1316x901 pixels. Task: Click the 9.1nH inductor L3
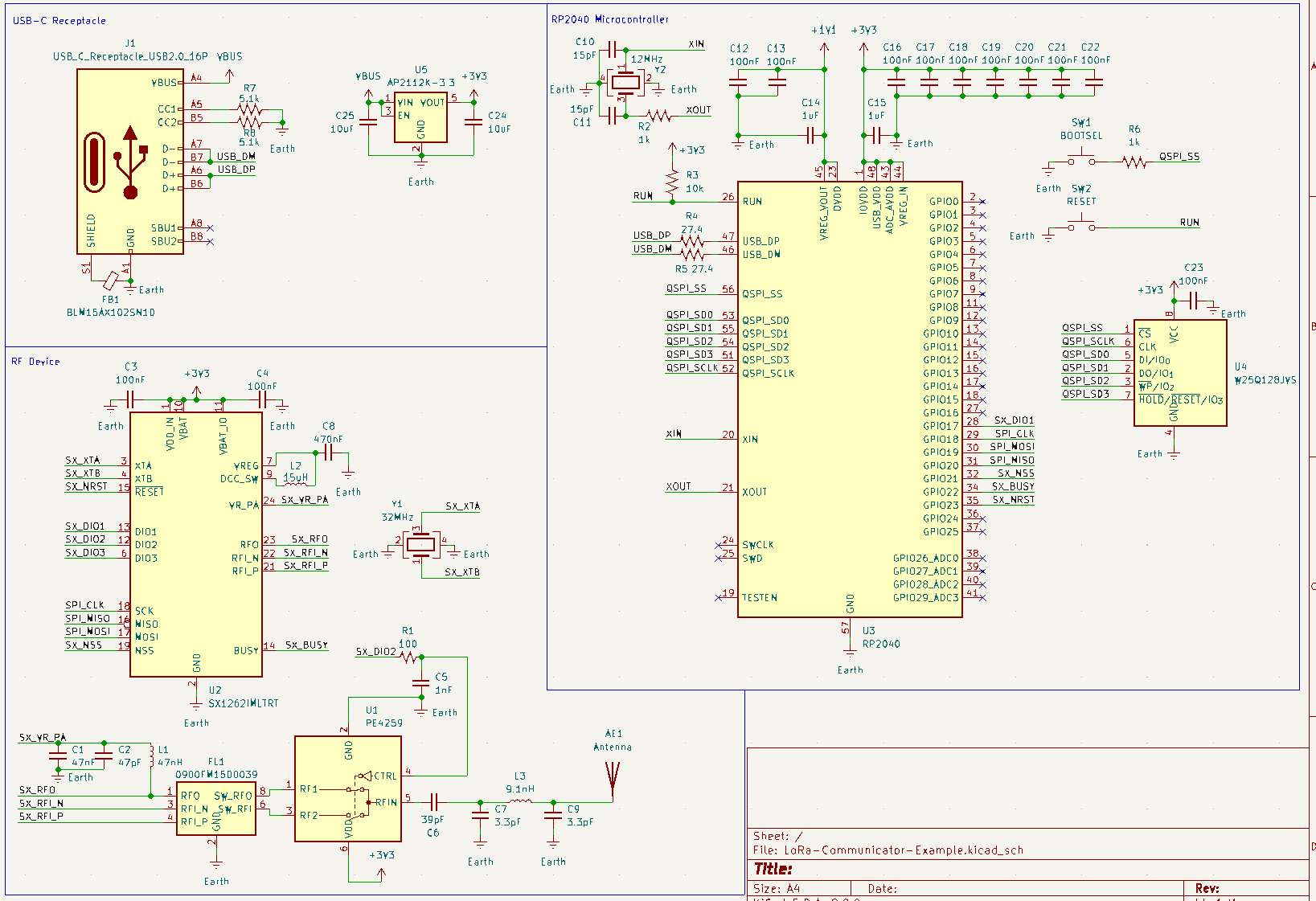coord(520,801)
